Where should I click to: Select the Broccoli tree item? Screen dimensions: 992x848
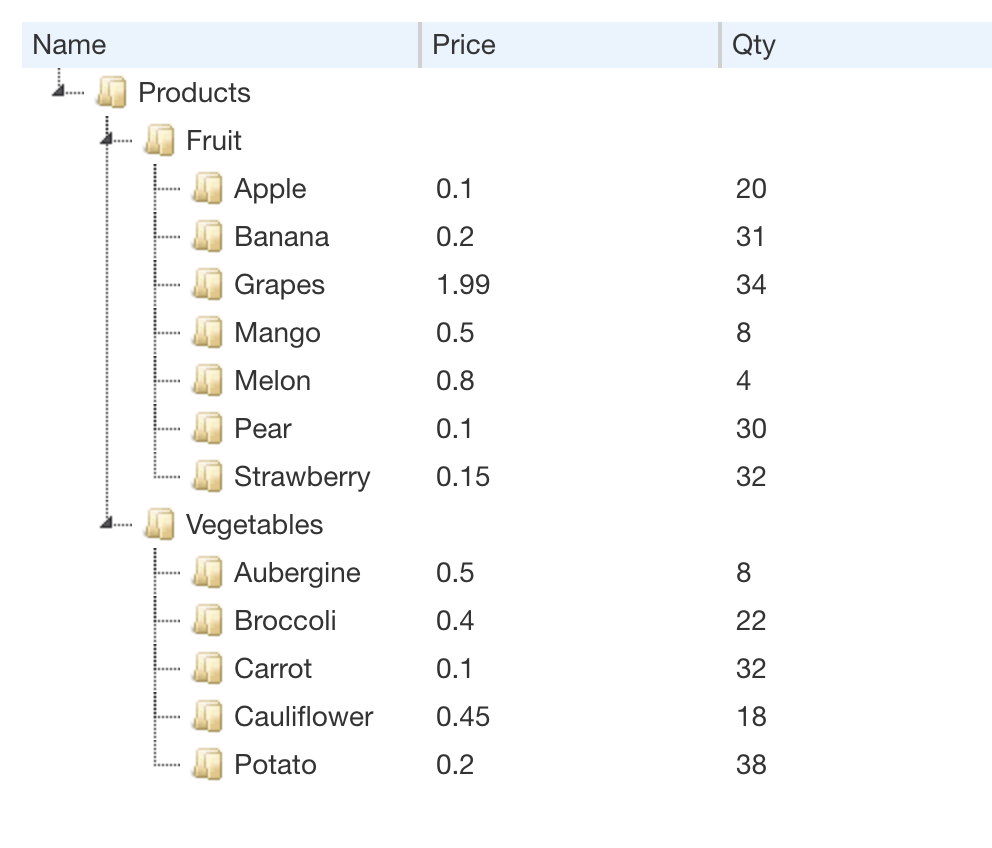pos(285,621)
